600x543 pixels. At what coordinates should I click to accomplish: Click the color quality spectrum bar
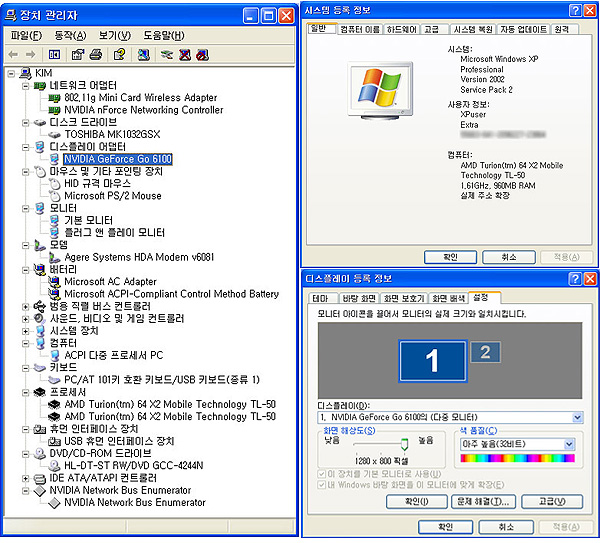click(517, 458)
